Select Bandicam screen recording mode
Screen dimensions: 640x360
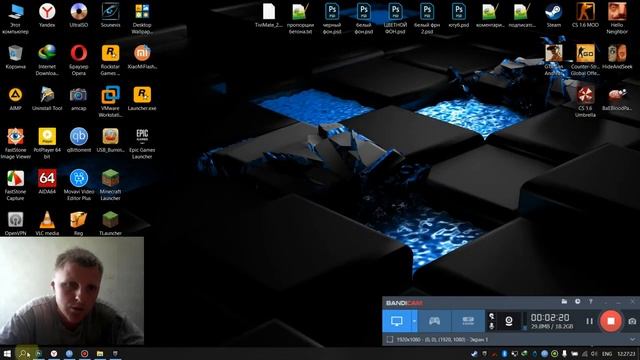point(397,321)
